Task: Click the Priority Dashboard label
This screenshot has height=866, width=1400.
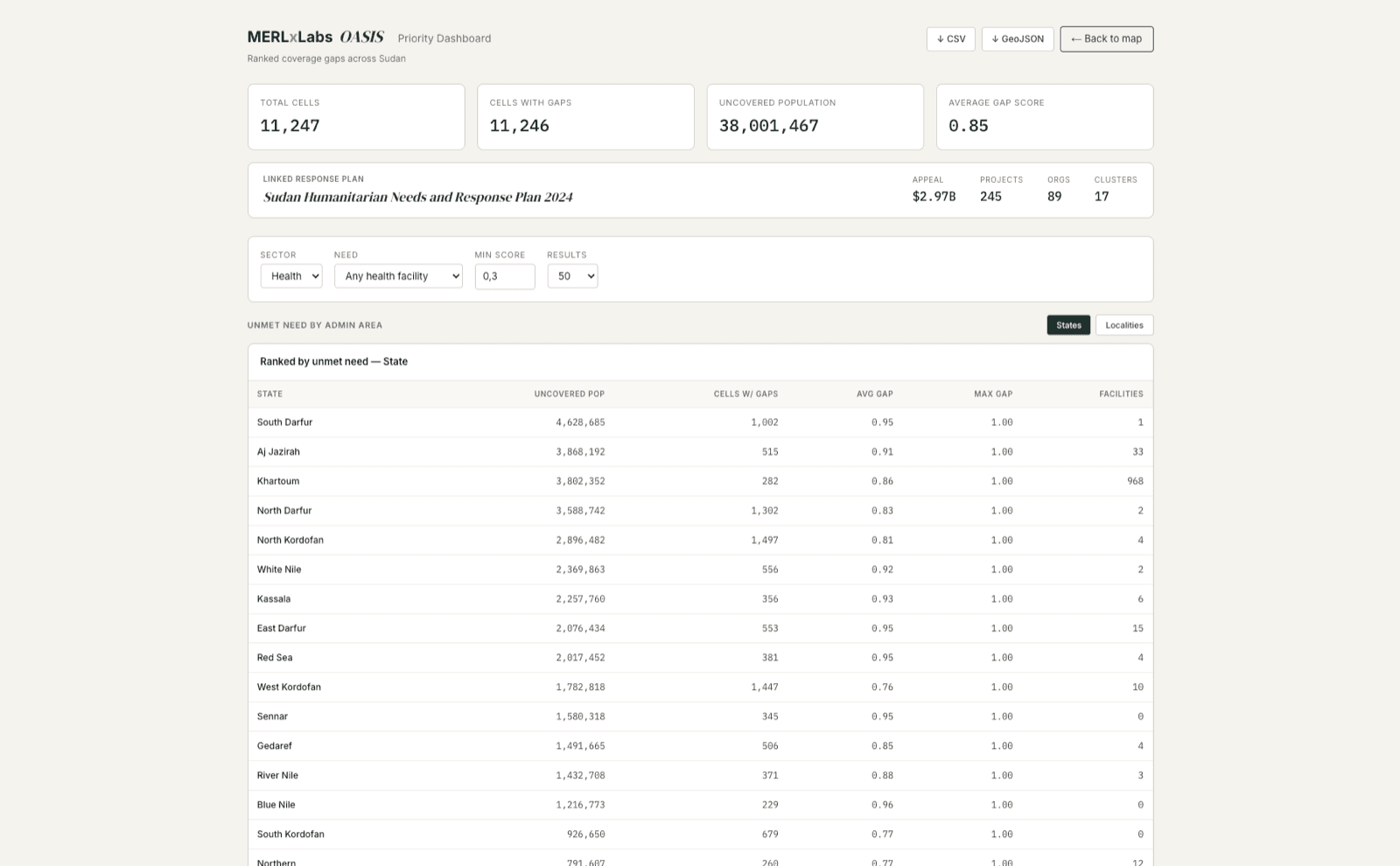Action: coord(444,38)
